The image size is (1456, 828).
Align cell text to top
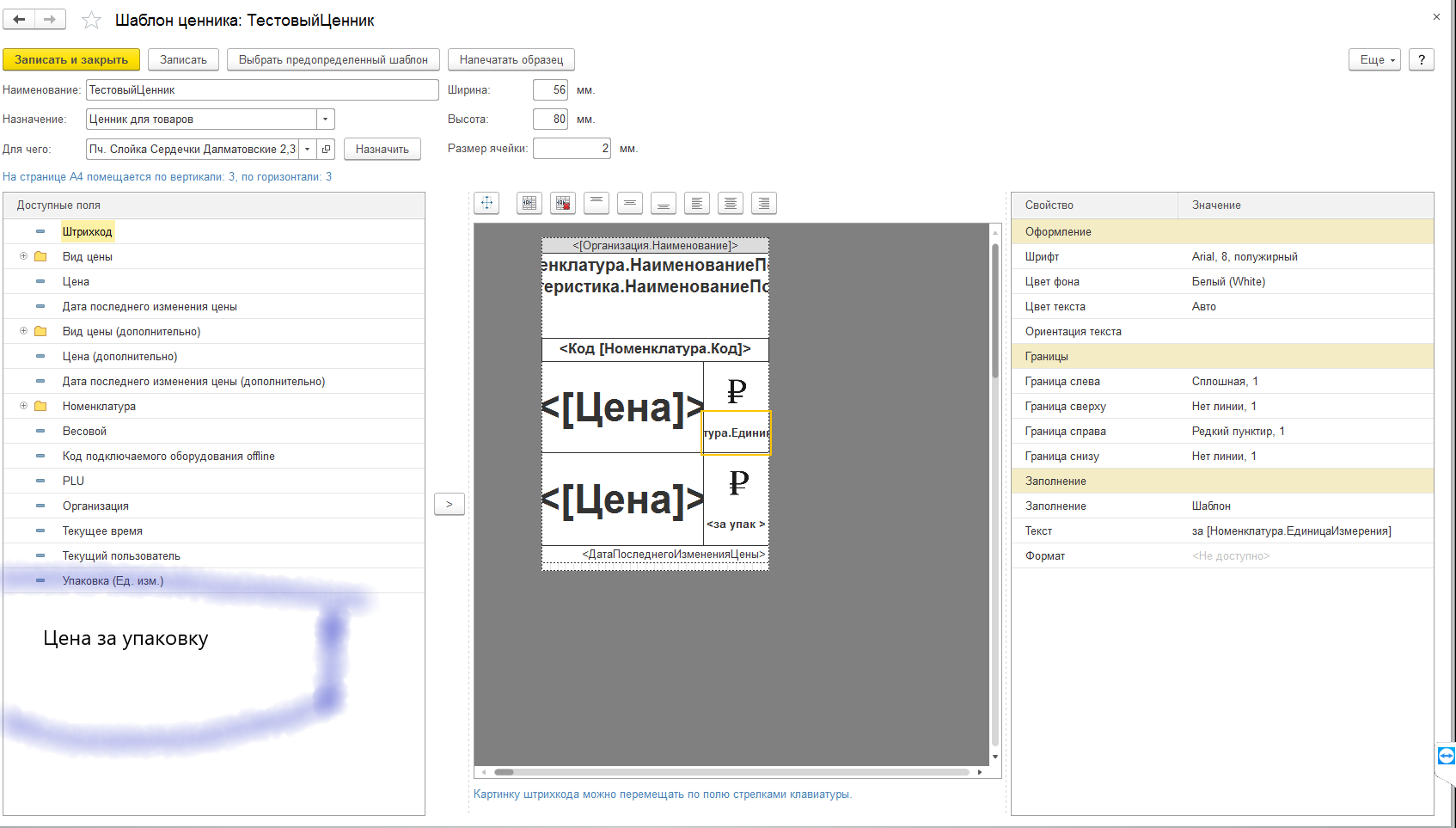596,203
